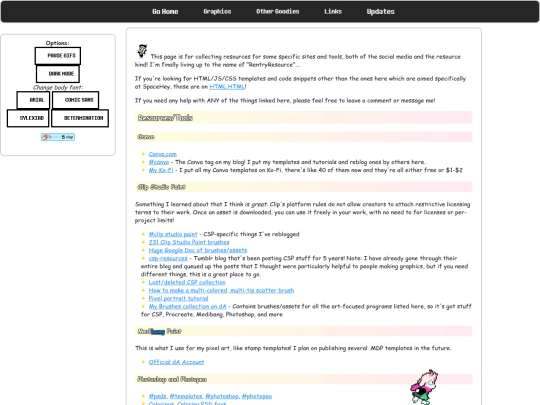The image size is (540, 405).
Task: Switch body font to Comic Sans
Action: [x=76, y=100]
